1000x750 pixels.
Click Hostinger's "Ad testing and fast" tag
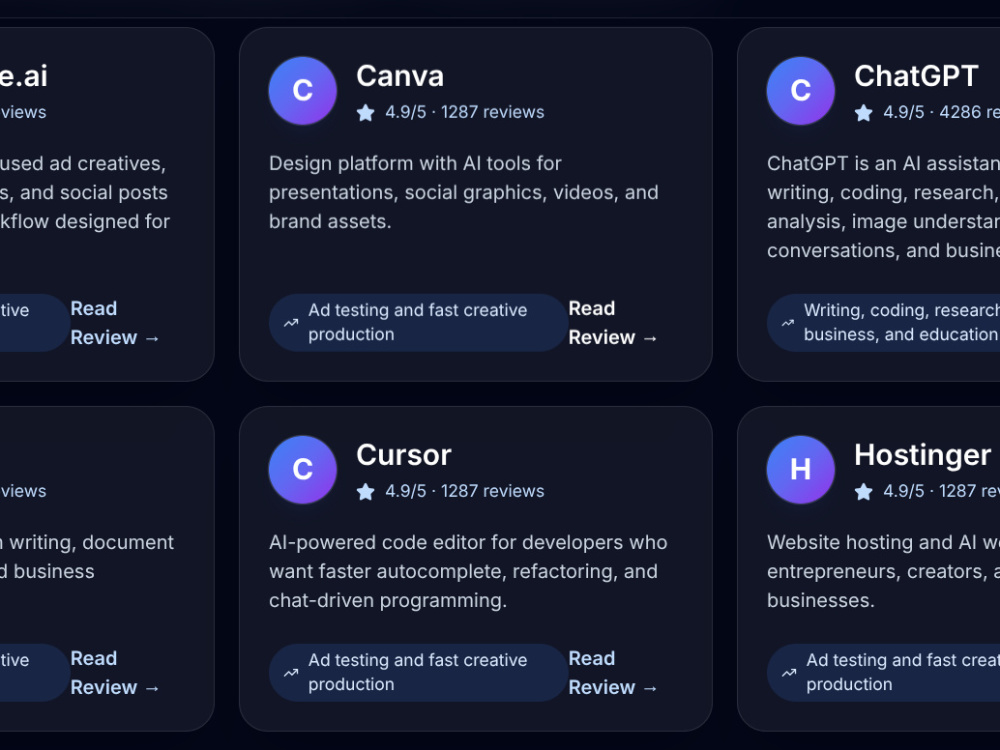point(883,673)
